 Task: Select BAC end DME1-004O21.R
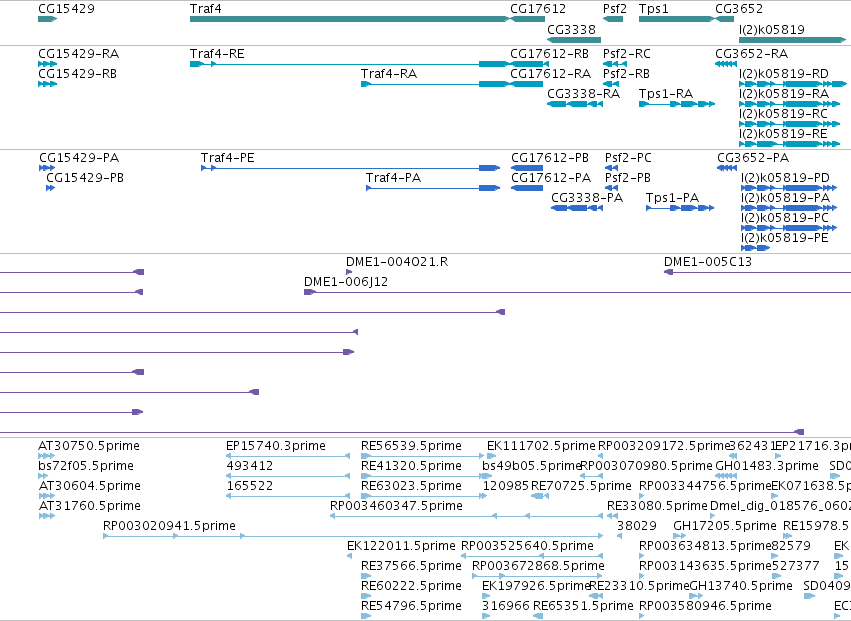click(x=349, y=272)
